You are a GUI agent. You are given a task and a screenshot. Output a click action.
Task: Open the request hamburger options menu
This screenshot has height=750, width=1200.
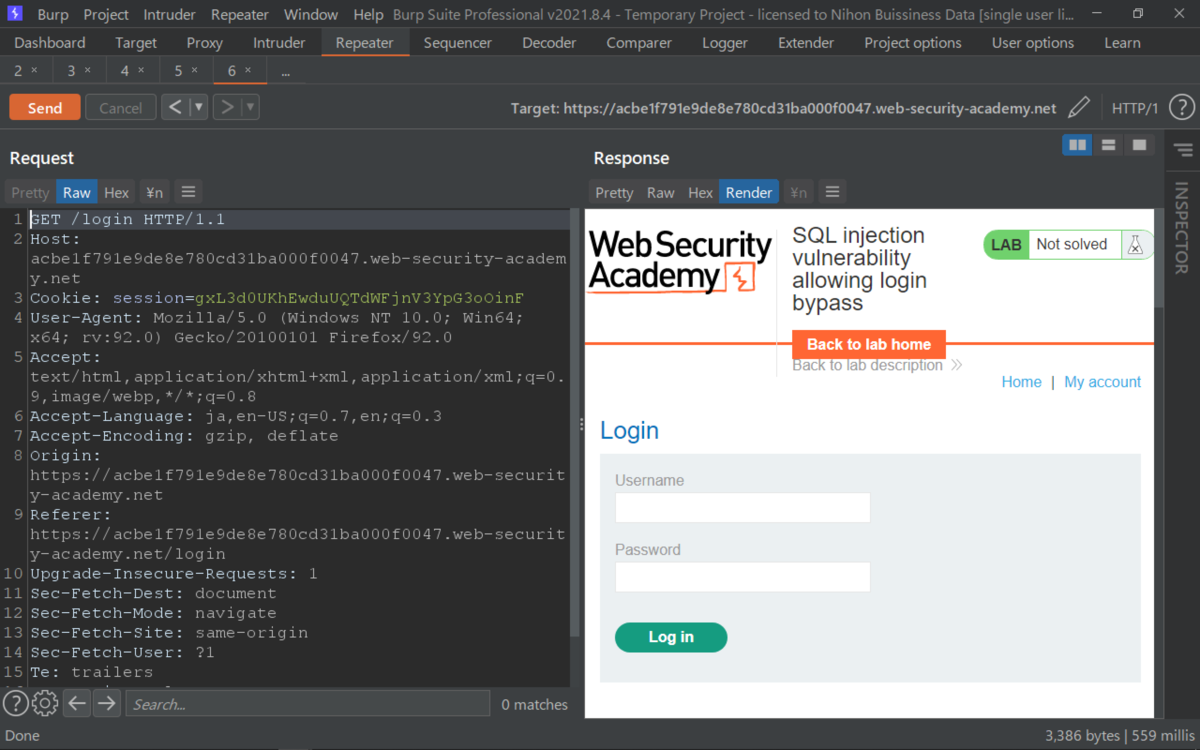coord(188,192)
